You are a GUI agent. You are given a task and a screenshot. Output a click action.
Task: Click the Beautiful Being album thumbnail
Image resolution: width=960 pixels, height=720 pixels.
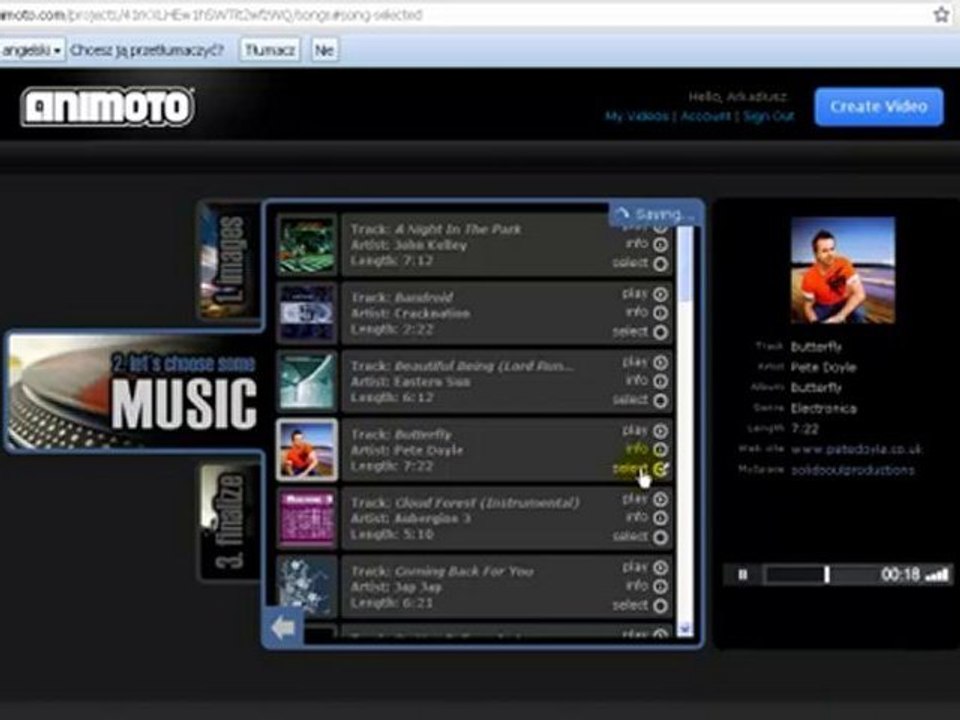coord(306,381)
